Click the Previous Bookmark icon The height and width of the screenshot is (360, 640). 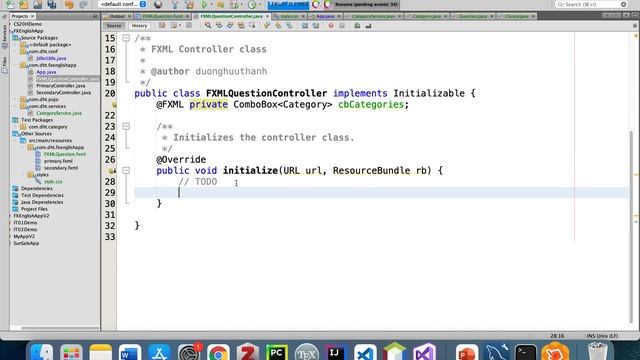(x=267, y=26)
